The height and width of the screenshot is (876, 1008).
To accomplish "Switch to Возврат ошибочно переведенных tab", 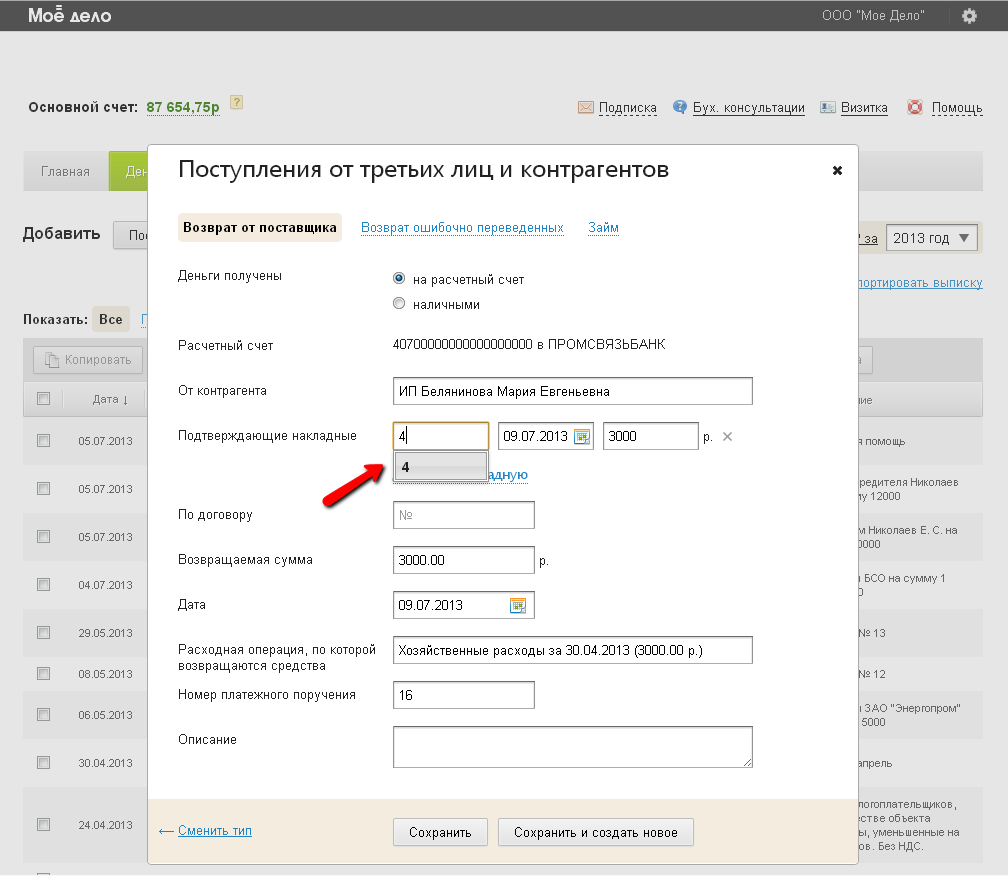I will pyautogui.click(x=462, y=228).
